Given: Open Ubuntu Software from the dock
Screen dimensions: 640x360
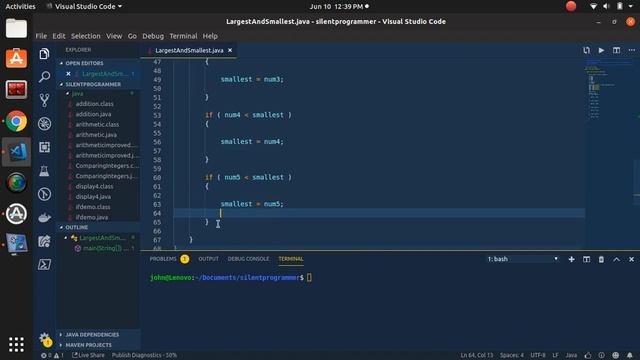Looking at the screenshot, I should click(x=16, y=58).
